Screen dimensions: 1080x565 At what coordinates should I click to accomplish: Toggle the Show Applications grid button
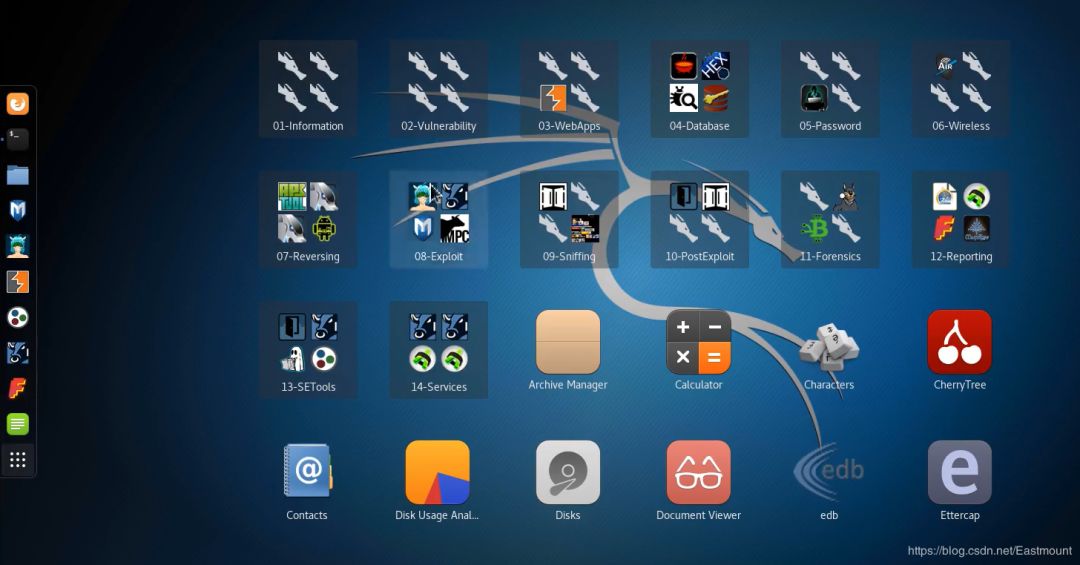click(18, 460)
